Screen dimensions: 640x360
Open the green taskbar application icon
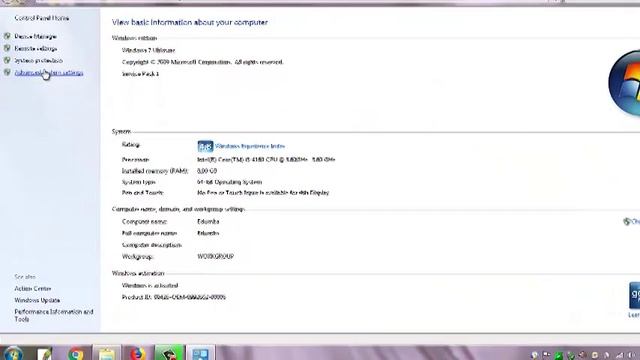coord(169,353)
